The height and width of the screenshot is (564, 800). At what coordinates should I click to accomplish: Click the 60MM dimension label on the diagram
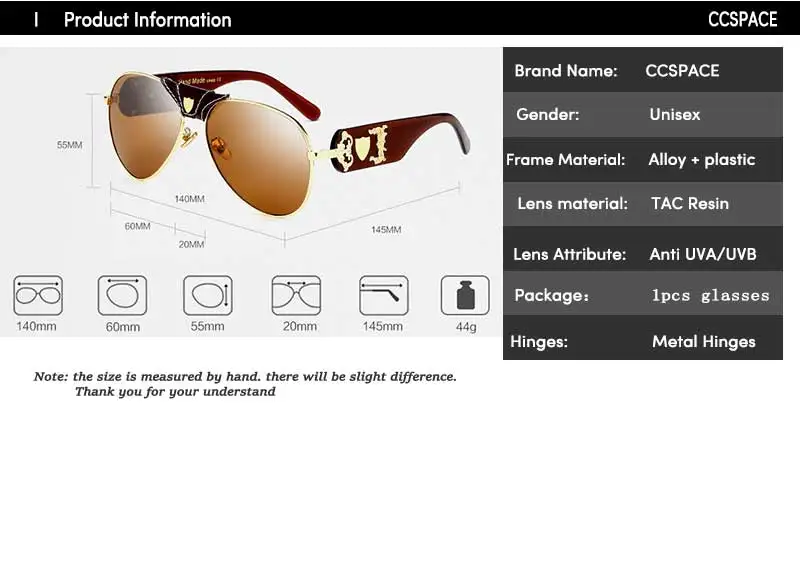(x=137, y=226)
